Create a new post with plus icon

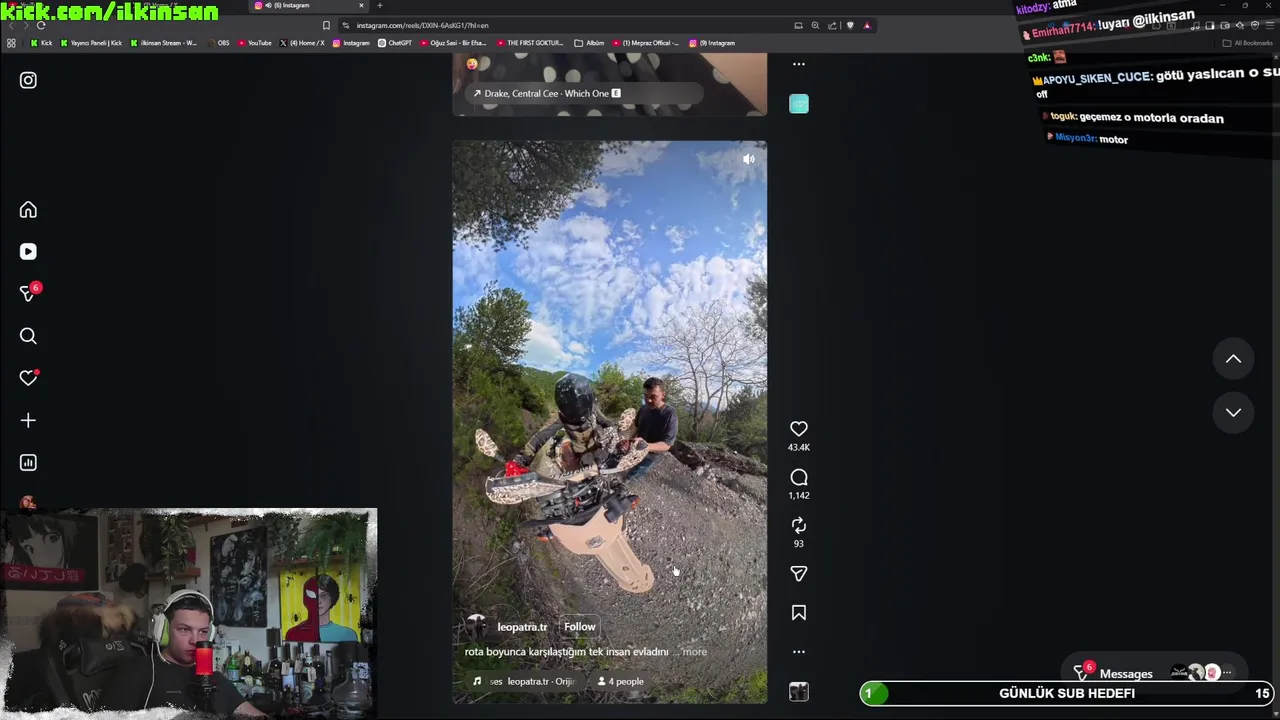click(28, 420)
